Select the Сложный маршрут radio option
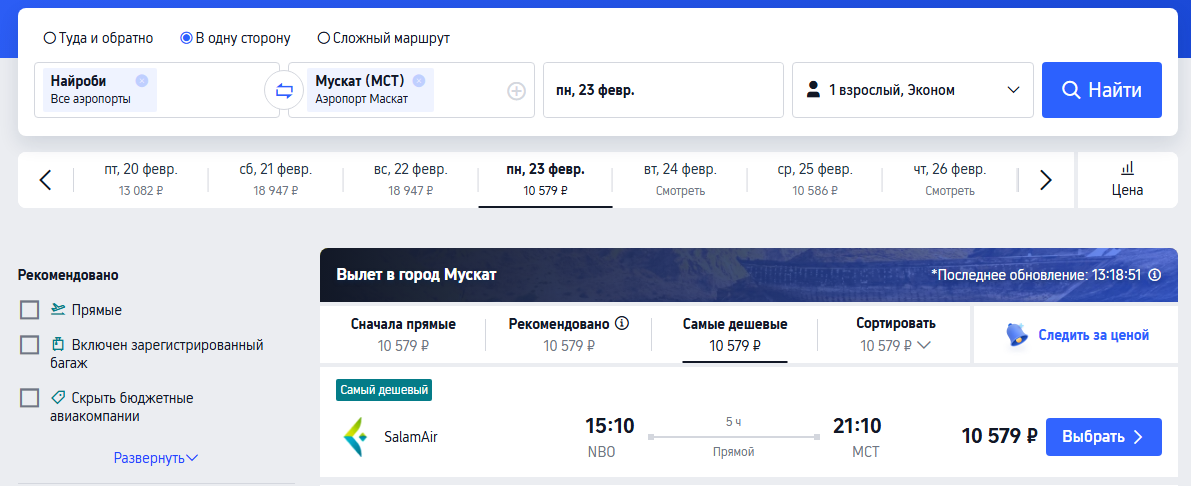Viewport: 1191px width, 486px height. [324, 38]
